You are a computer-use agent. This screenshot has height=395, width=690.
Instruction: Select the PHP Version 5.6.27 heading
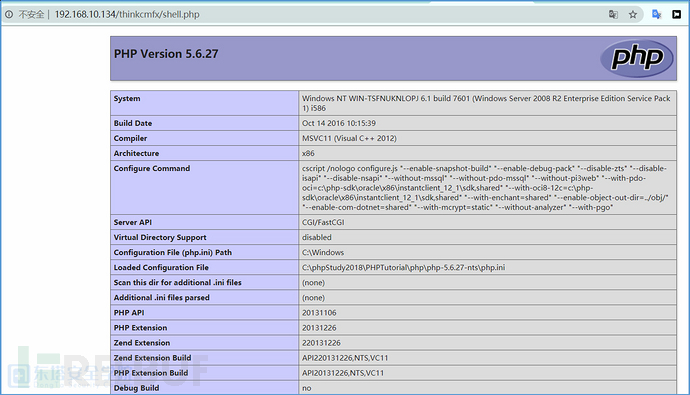tap(166, 54)
